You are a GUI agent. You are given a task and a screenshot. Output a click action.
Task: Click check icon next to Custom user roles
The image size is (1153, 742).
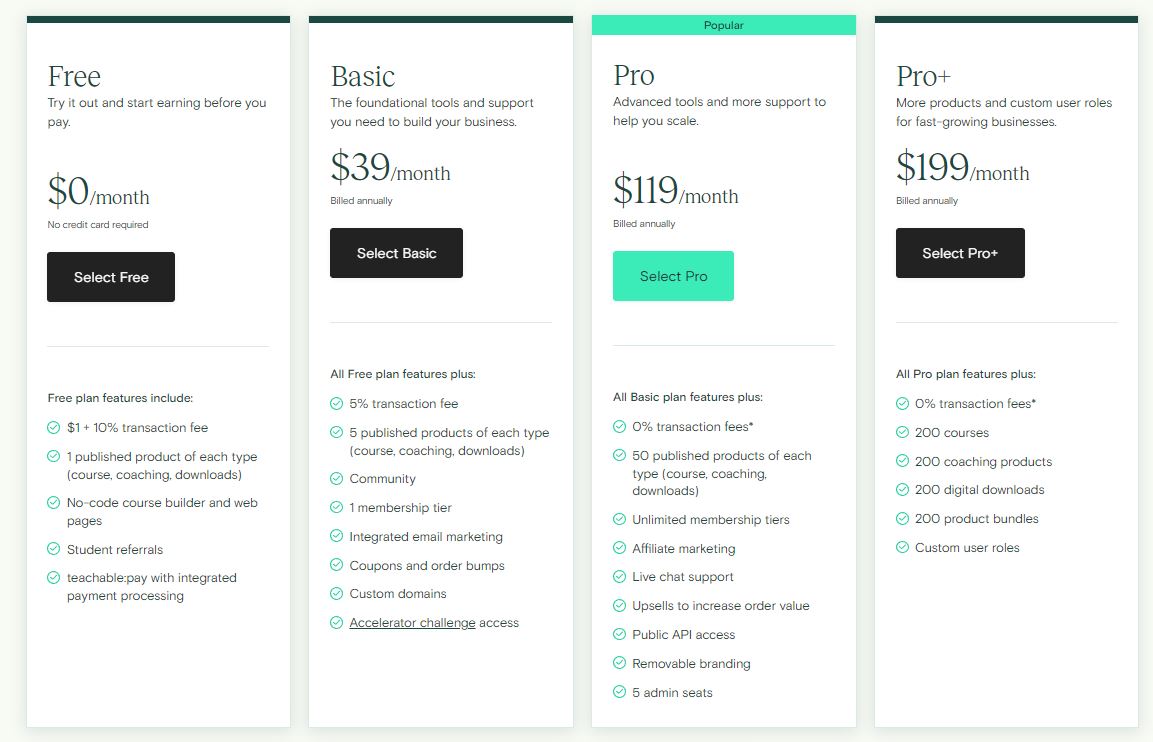click(x=902, y=547)
